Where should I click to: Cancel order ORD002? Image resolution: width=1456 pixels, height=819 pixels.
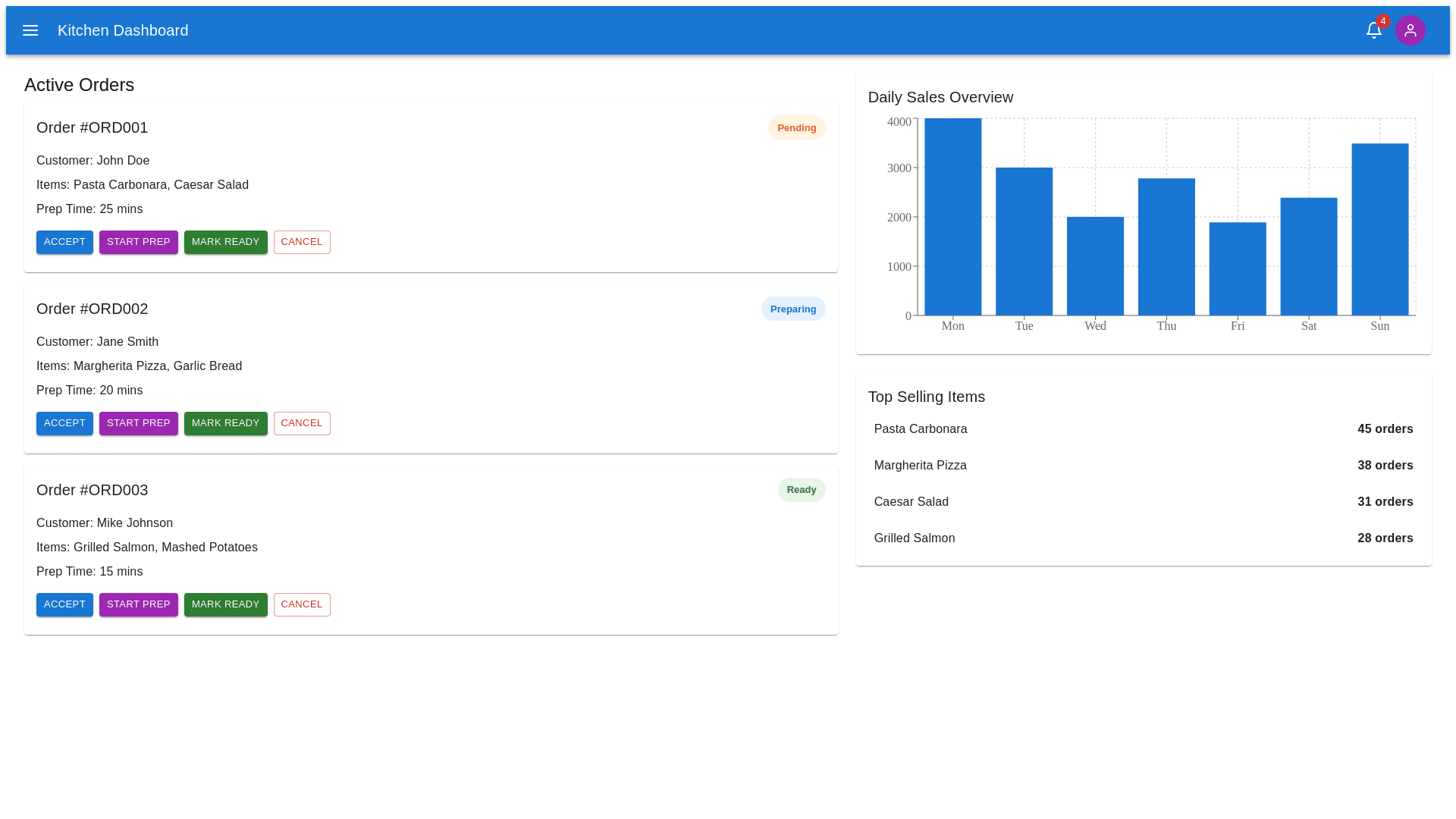[302, 423]
